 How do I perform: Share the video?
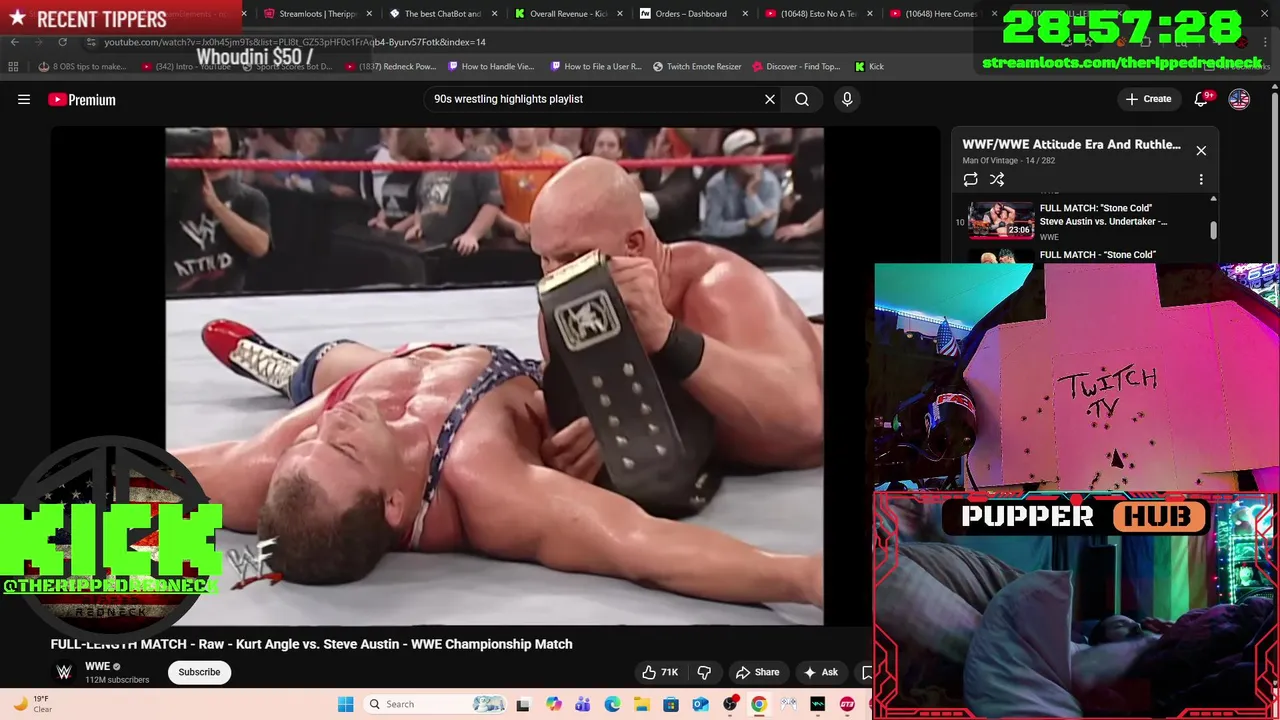757,672
